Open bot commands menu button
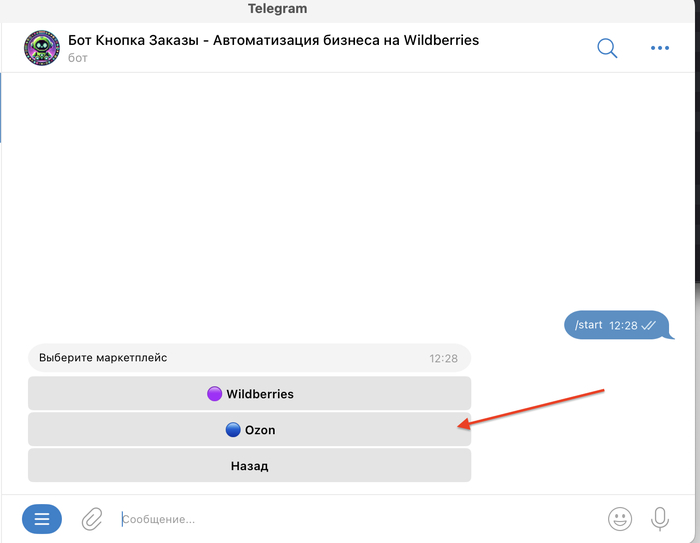The image size is (700, 543). [42, 519]
